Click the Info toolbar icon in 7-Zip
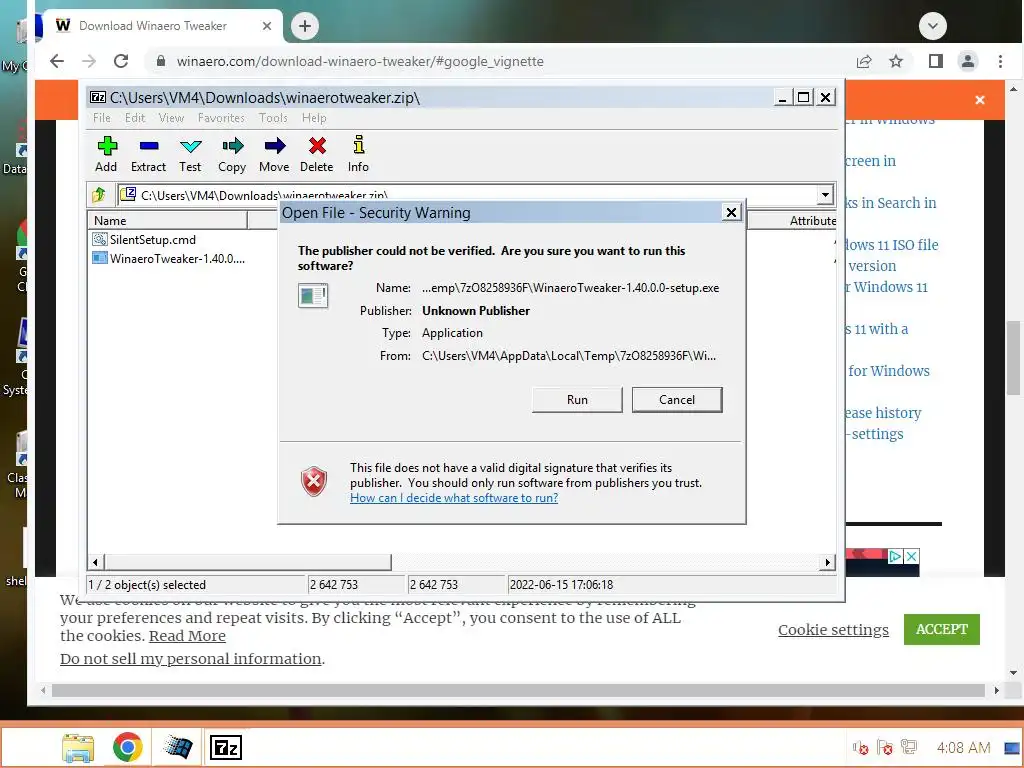The height and width of the screenshot is (768, 1024). [358, 154]
